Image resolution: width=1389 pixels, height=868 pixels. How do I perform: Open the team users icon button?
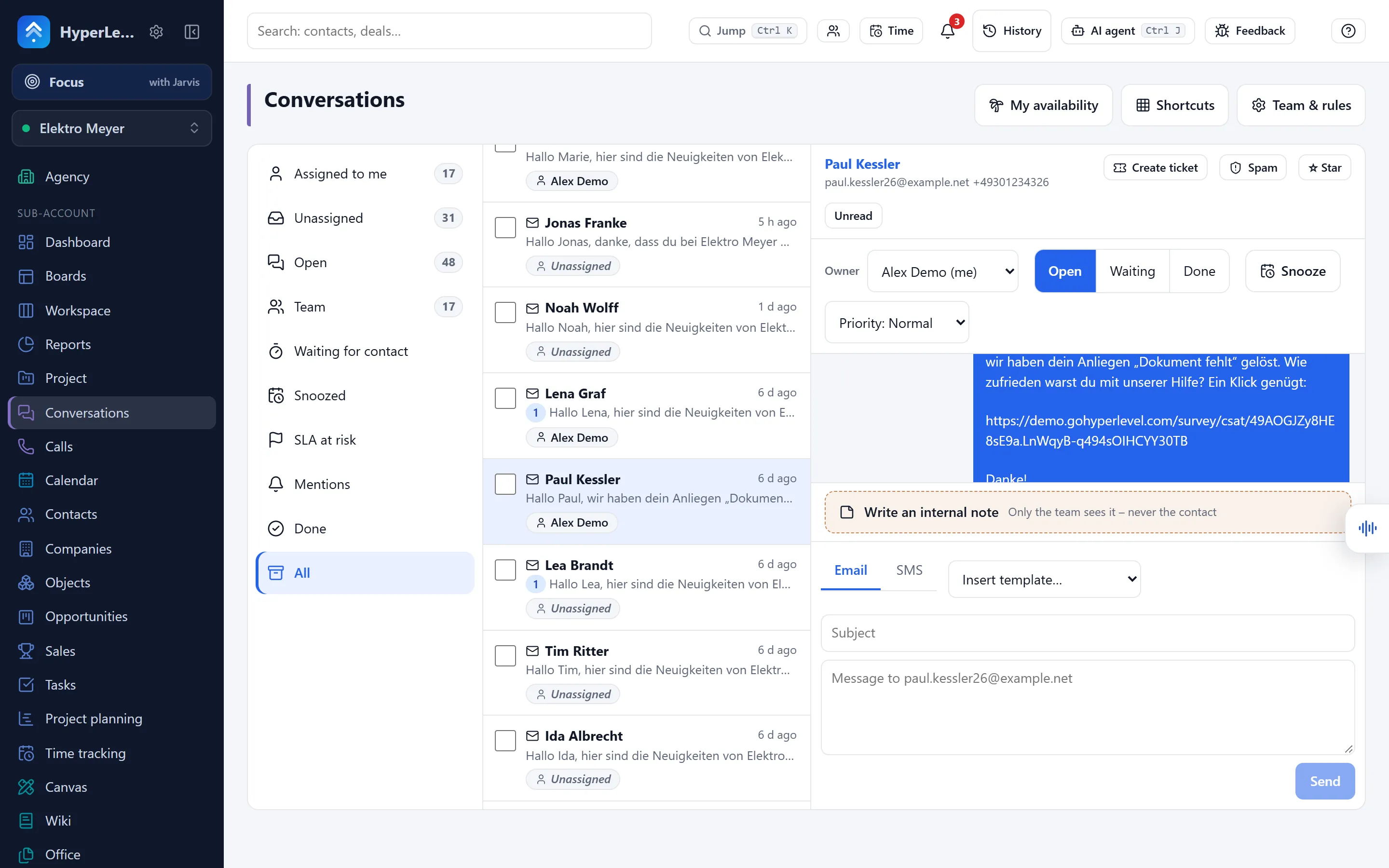click(x=833, y=31)
